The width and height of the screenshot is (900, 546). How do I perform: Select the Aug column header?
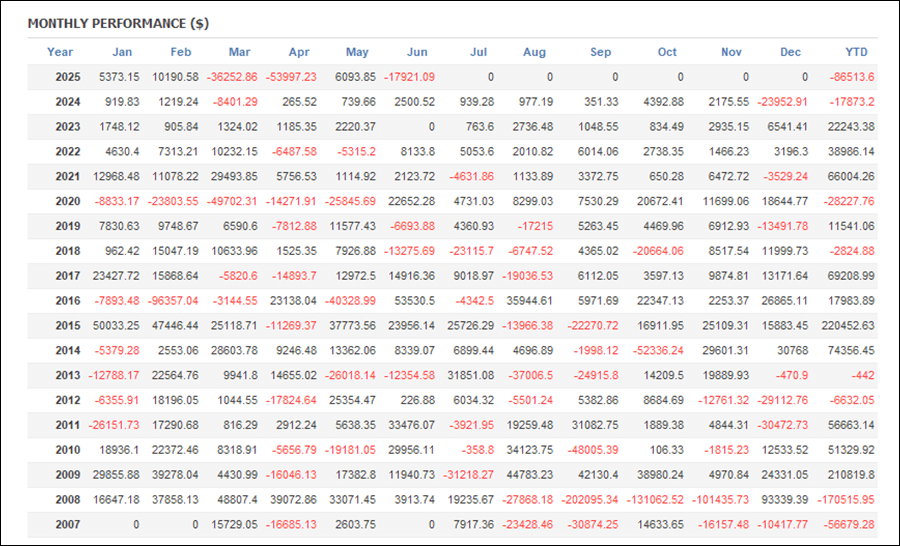click(x=534, y=52)
